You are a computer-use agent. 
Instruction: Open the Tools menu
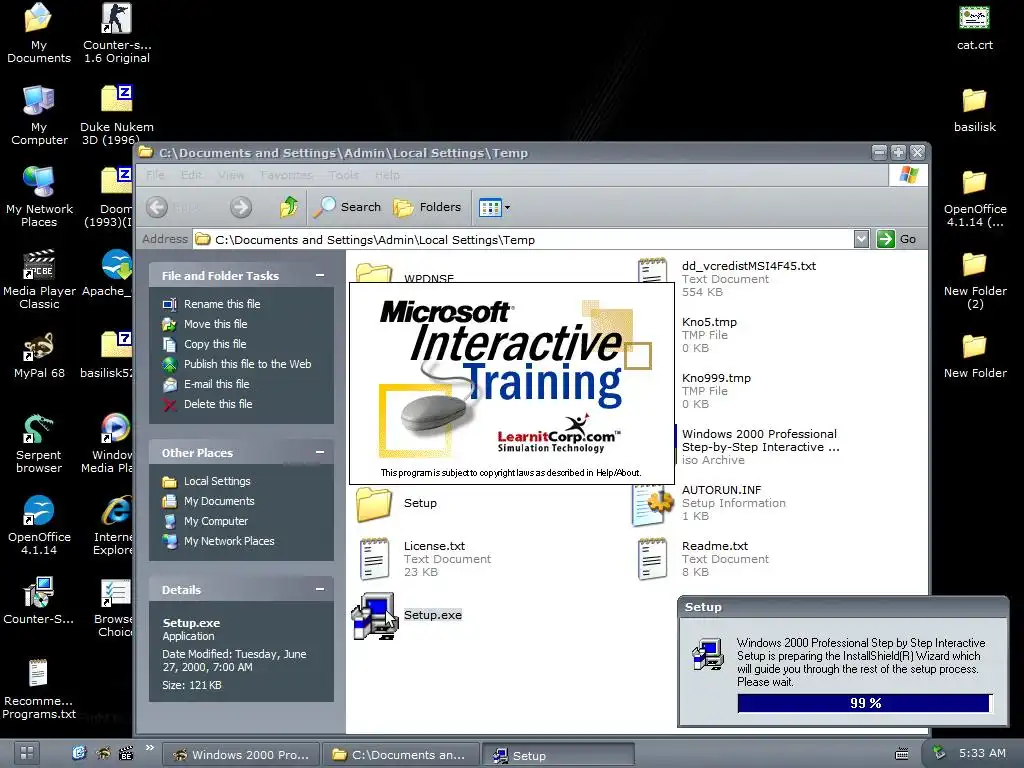click(x=344, y=175)
